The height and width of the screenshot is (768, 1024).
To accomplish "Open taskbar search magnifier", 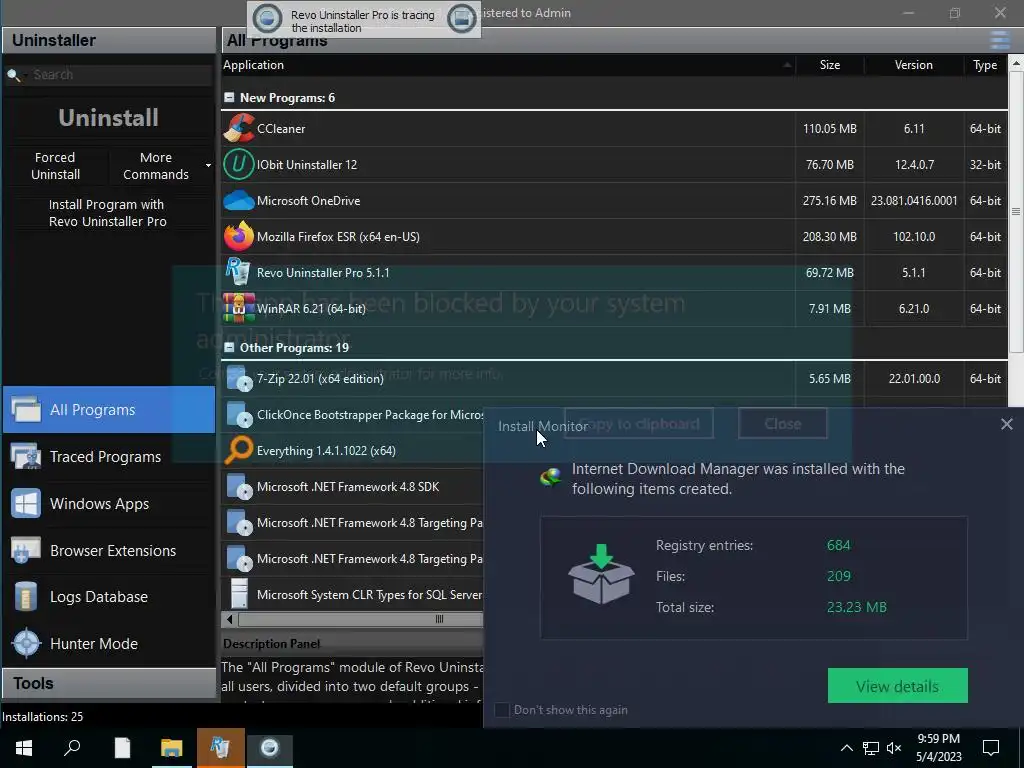I will coord(72,748).
